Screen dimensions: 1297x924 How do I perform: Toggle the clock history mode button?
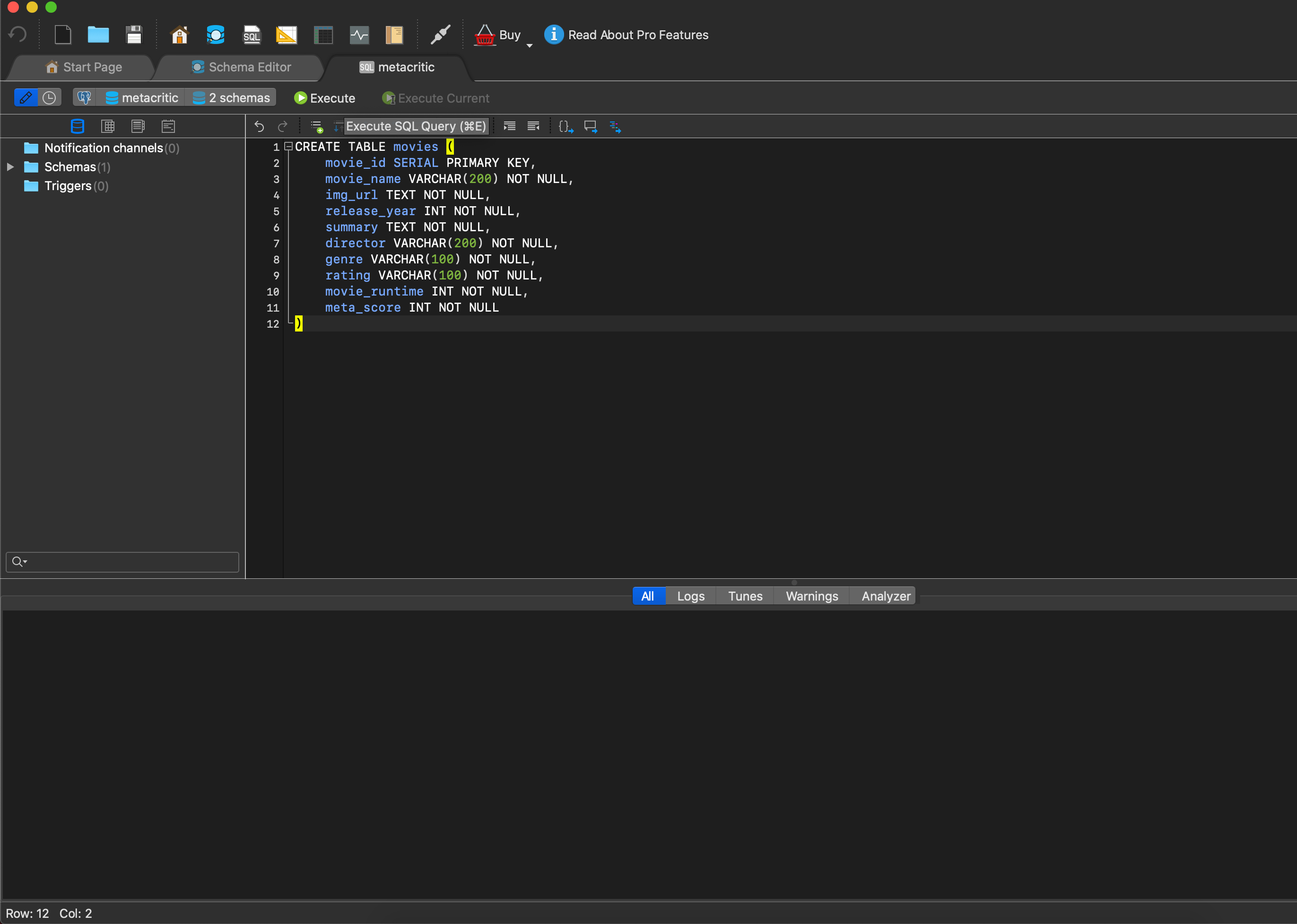(50, 98)
